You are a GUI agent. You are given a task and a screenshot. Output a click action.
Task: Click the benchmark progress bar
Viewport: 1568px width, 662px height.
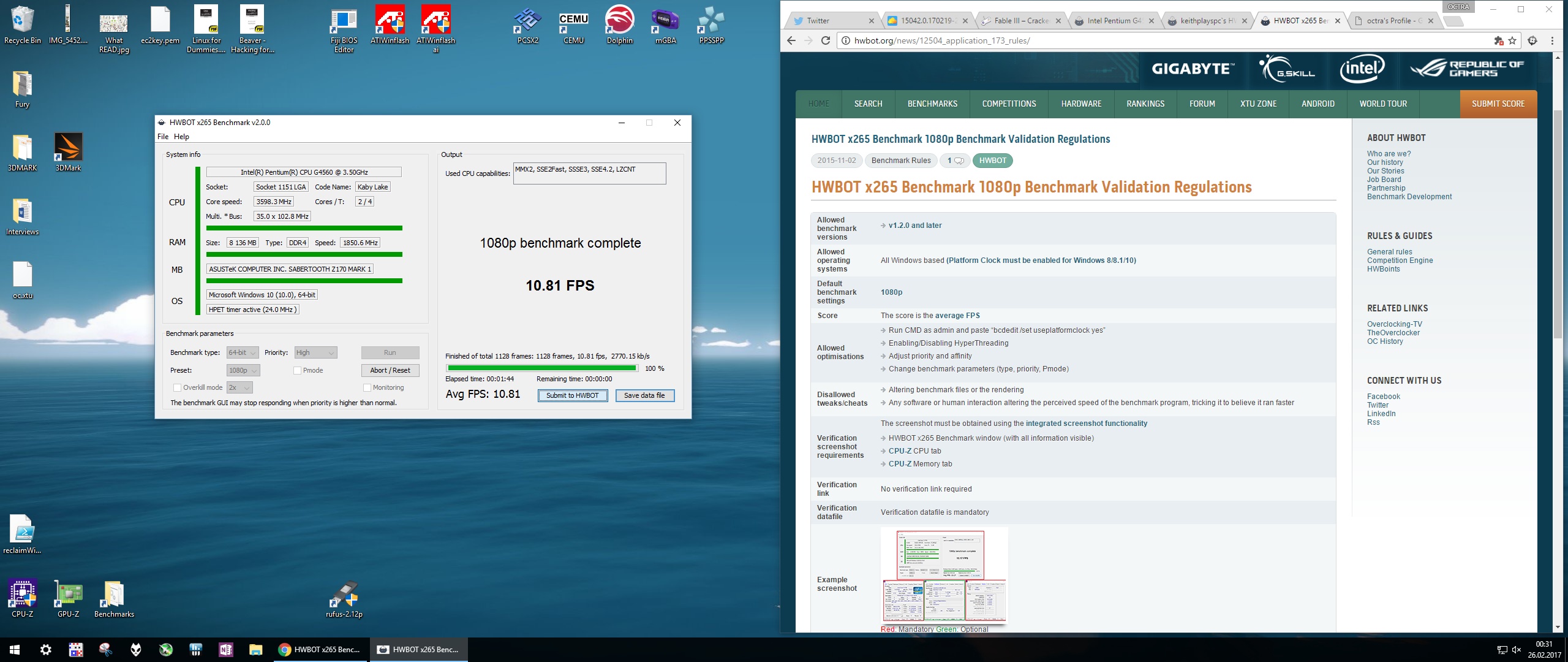(x=542, y=368)
